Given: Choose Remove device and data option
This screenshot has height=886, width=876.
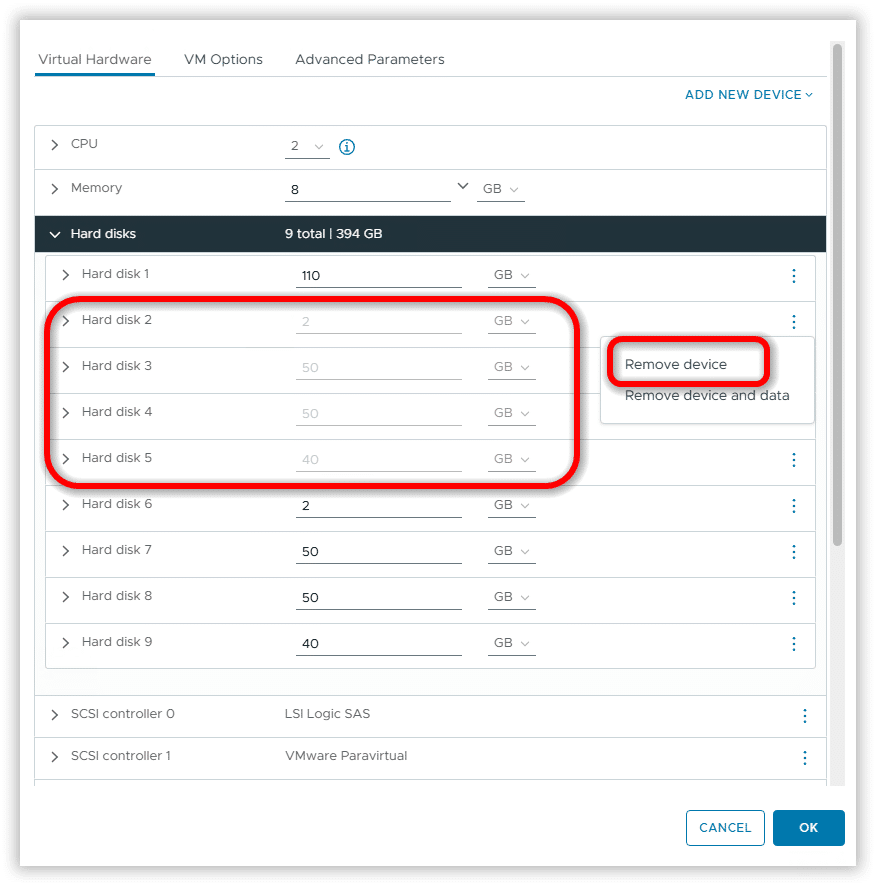Looking at the screenshot, I should pos(707,396).
